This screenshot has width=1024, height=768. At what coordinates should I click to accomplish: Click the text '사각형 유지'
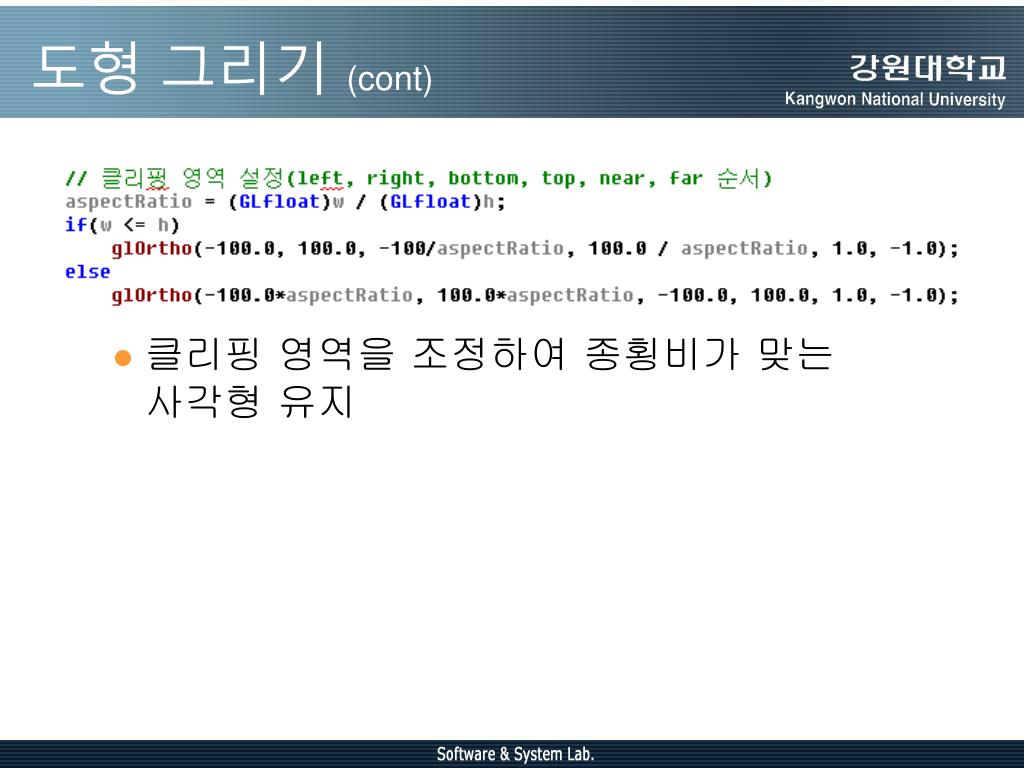point(251,401)
